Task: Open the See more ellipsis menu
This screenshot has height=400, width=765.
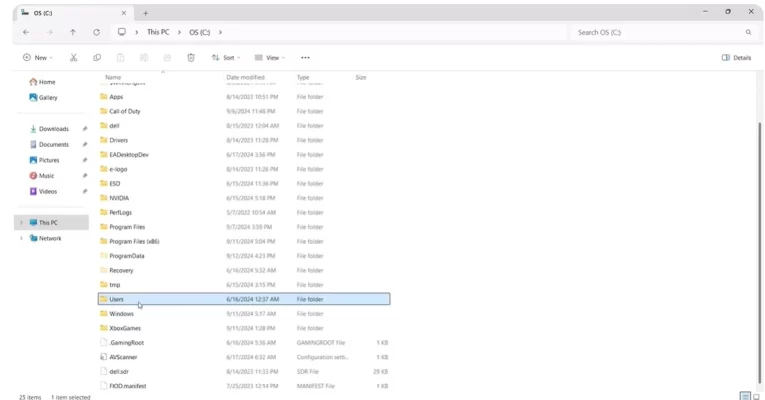Action: pyautogui.click(x=305, y=58)
